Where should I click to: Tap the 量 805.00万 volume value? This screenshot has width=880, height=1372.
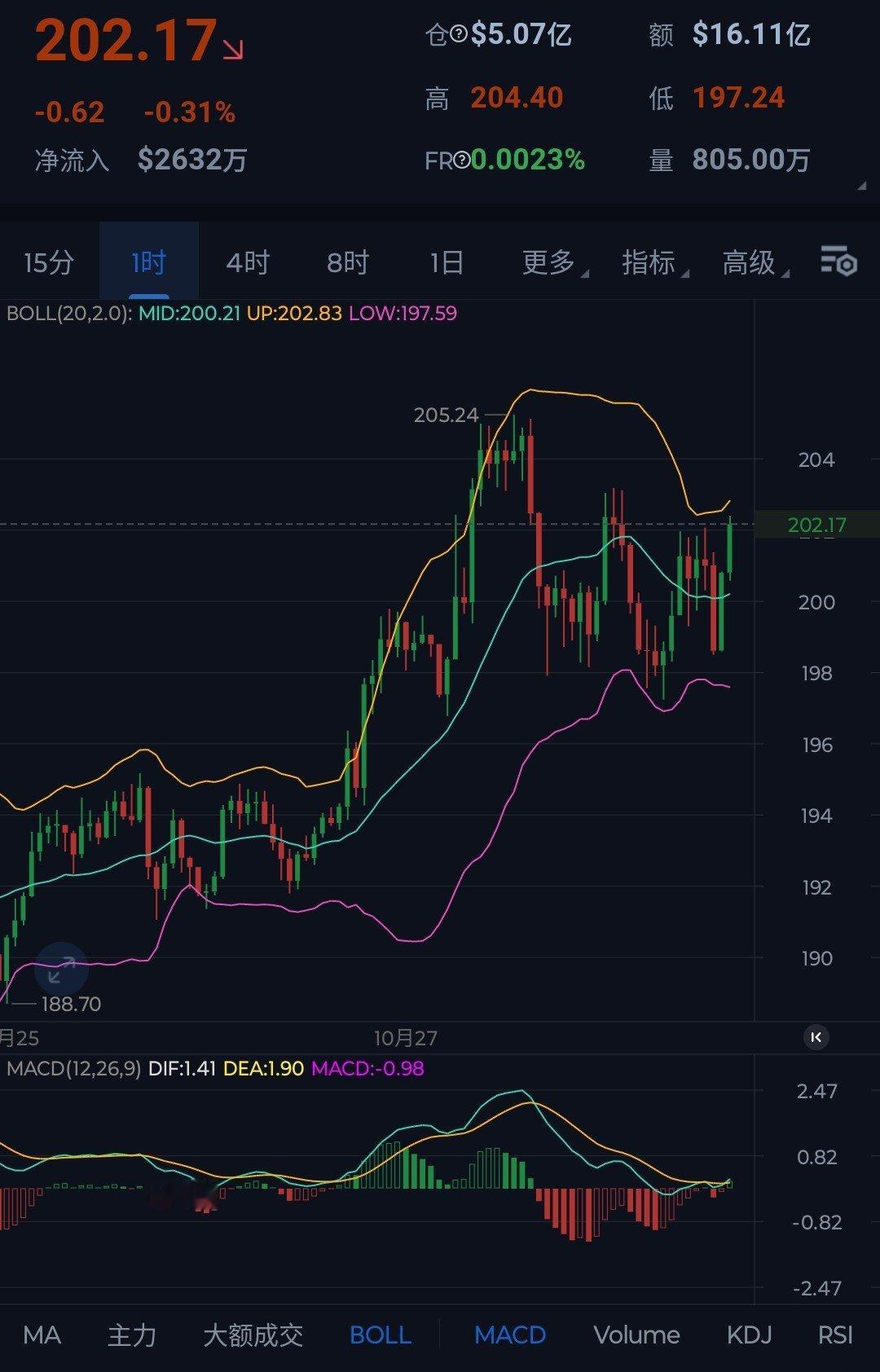(751, 160)
